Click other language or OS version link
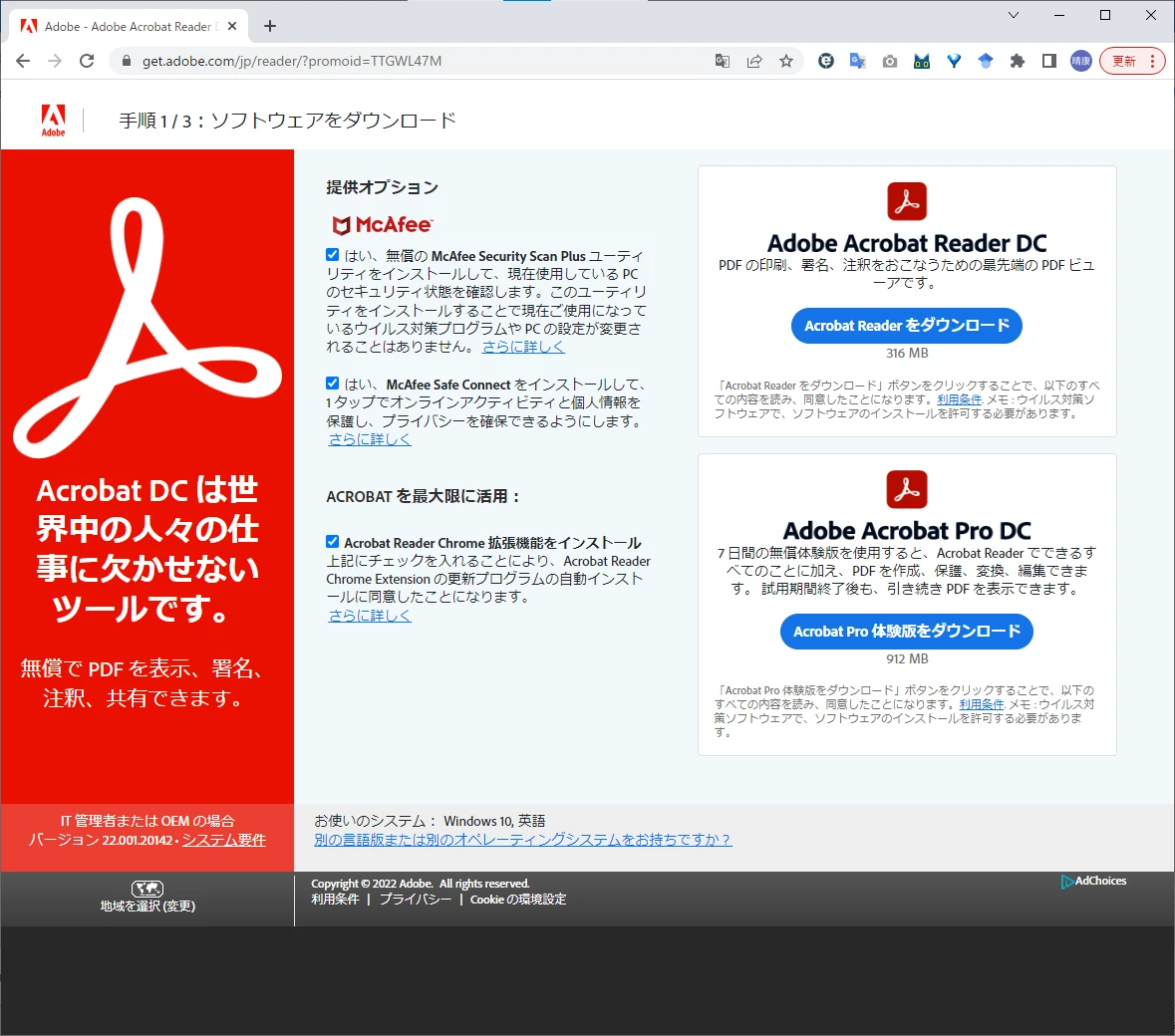Screen dimensions: 1175x1036 [x=522, y=840]
